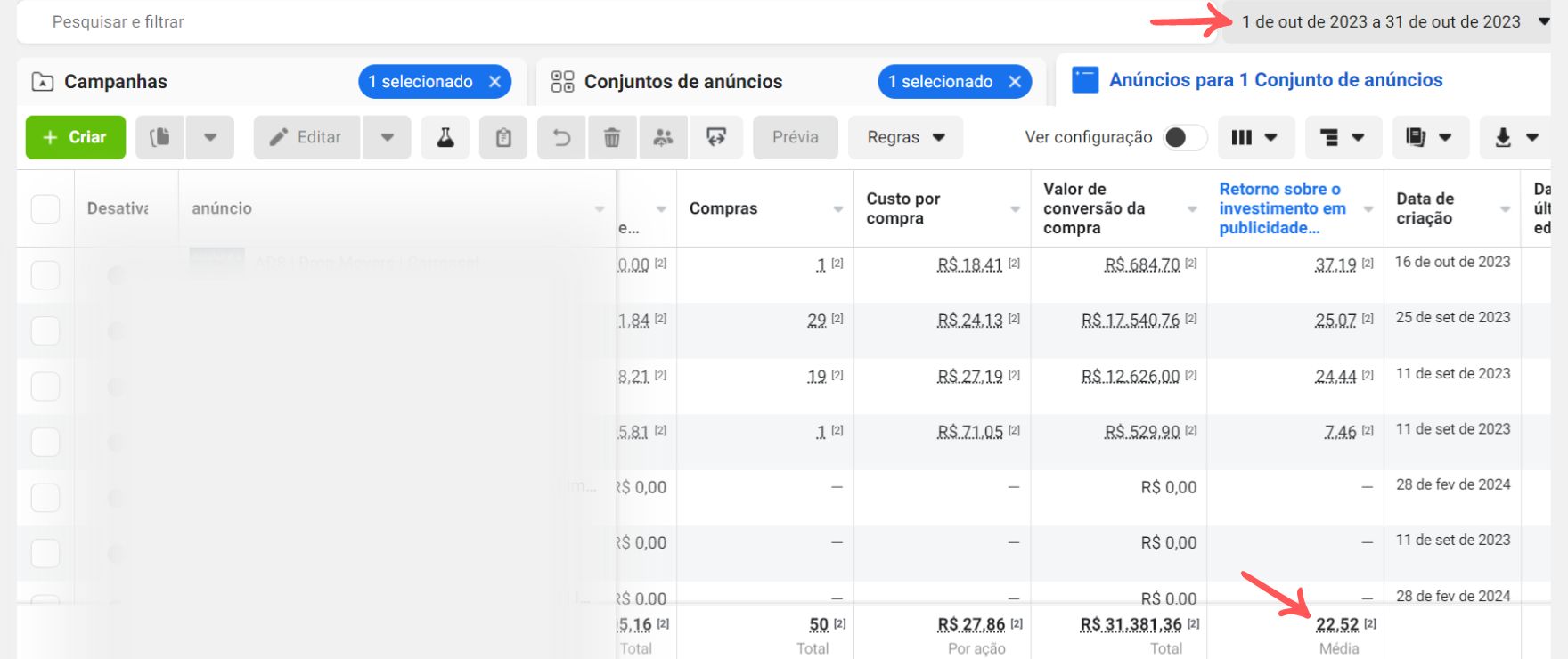The height and width of the screenshot is (659, 1568).
Task: Click the green Criar button
Action: click(76, 137)
